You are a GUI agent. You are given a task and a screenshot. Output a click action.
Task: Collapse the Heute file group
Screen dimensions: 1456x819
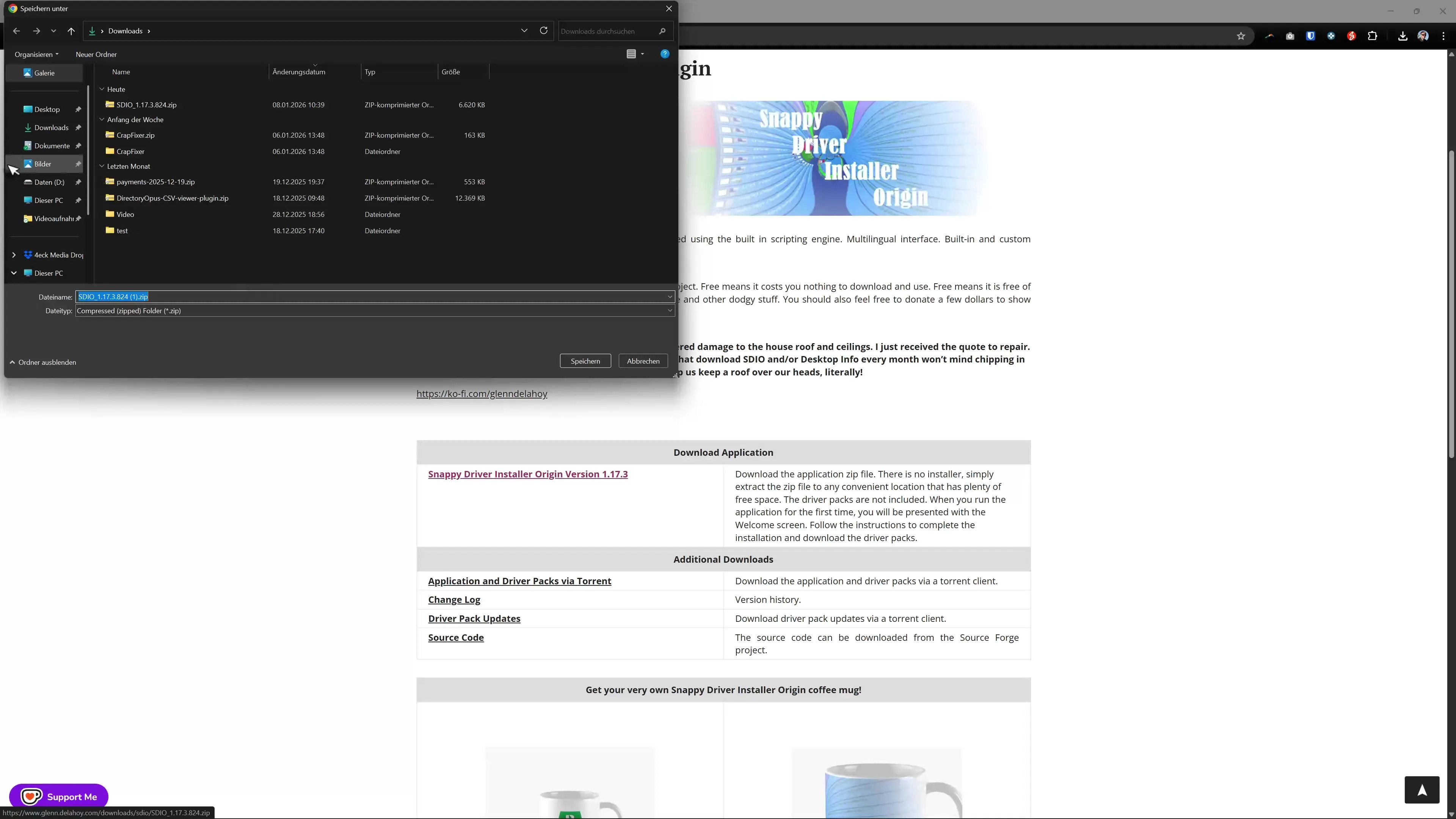[102, 89]
